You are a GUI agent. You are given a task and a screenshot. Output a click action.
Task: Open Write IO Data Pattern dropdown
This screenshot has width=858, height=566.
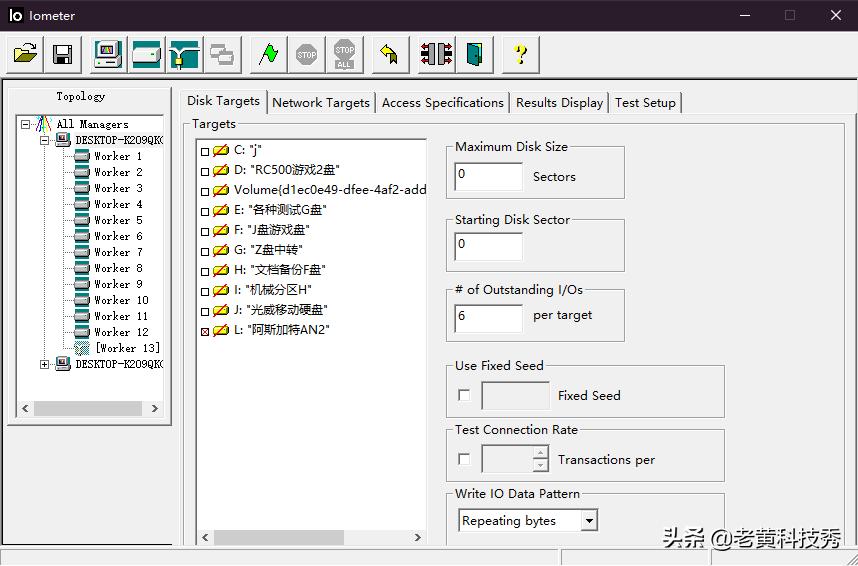click(x=589, y=521)
